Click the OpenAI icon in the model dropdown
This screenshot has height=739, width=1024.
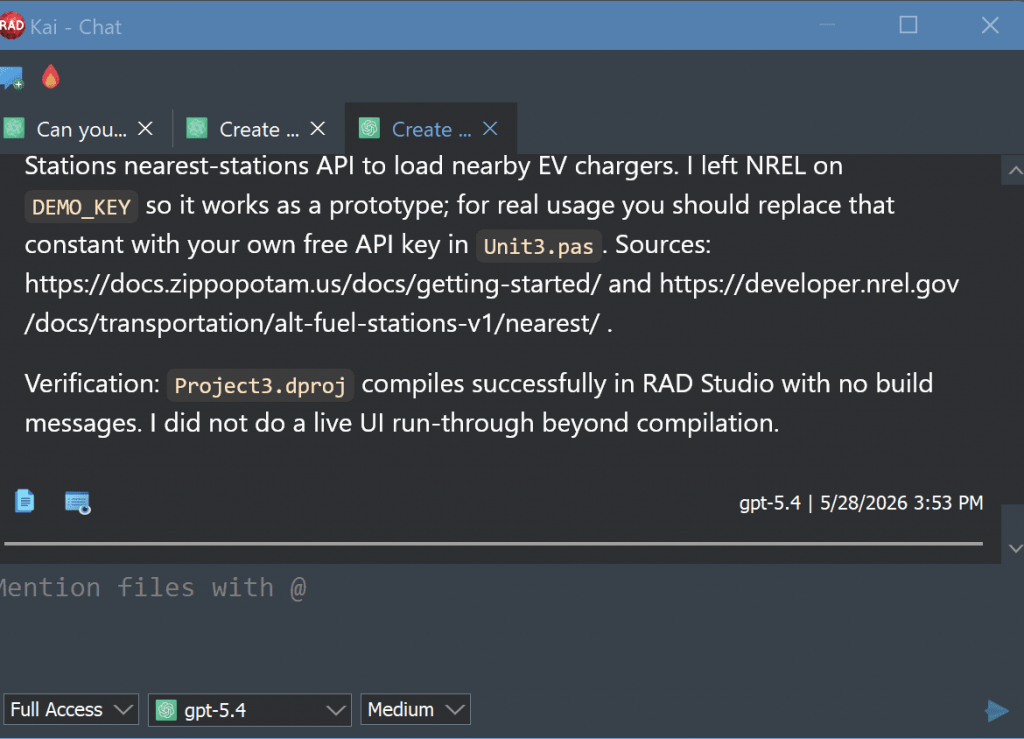tap(167, 710)
